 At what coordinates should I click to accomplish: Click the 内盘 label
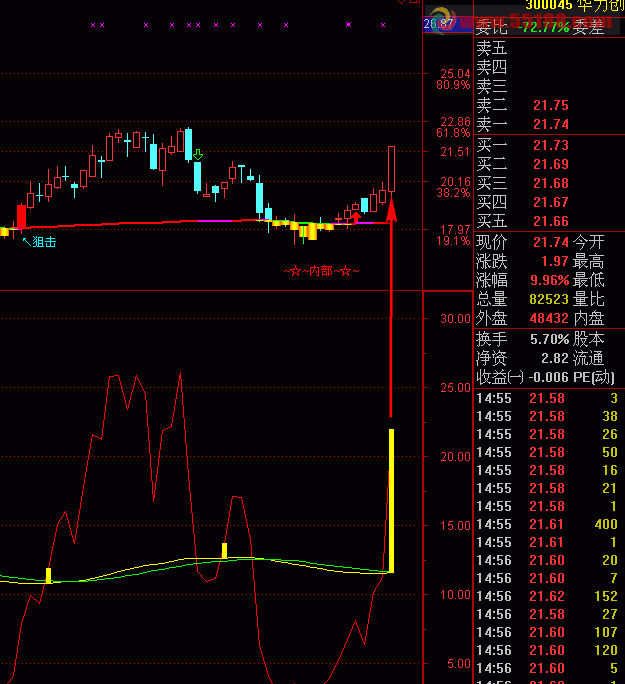[x=588, y=318]
